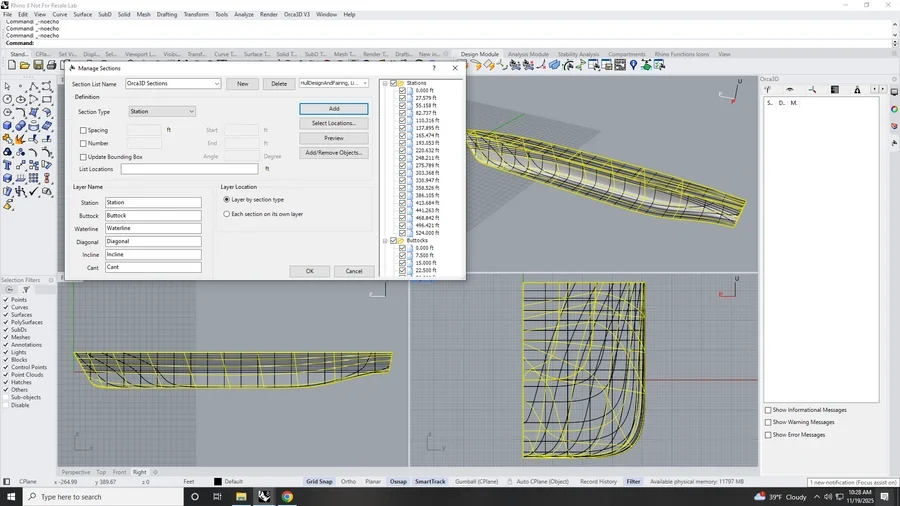Click the weight icon in Orca3D panel
The image size is (900, 506).
(x=857, y=90)
